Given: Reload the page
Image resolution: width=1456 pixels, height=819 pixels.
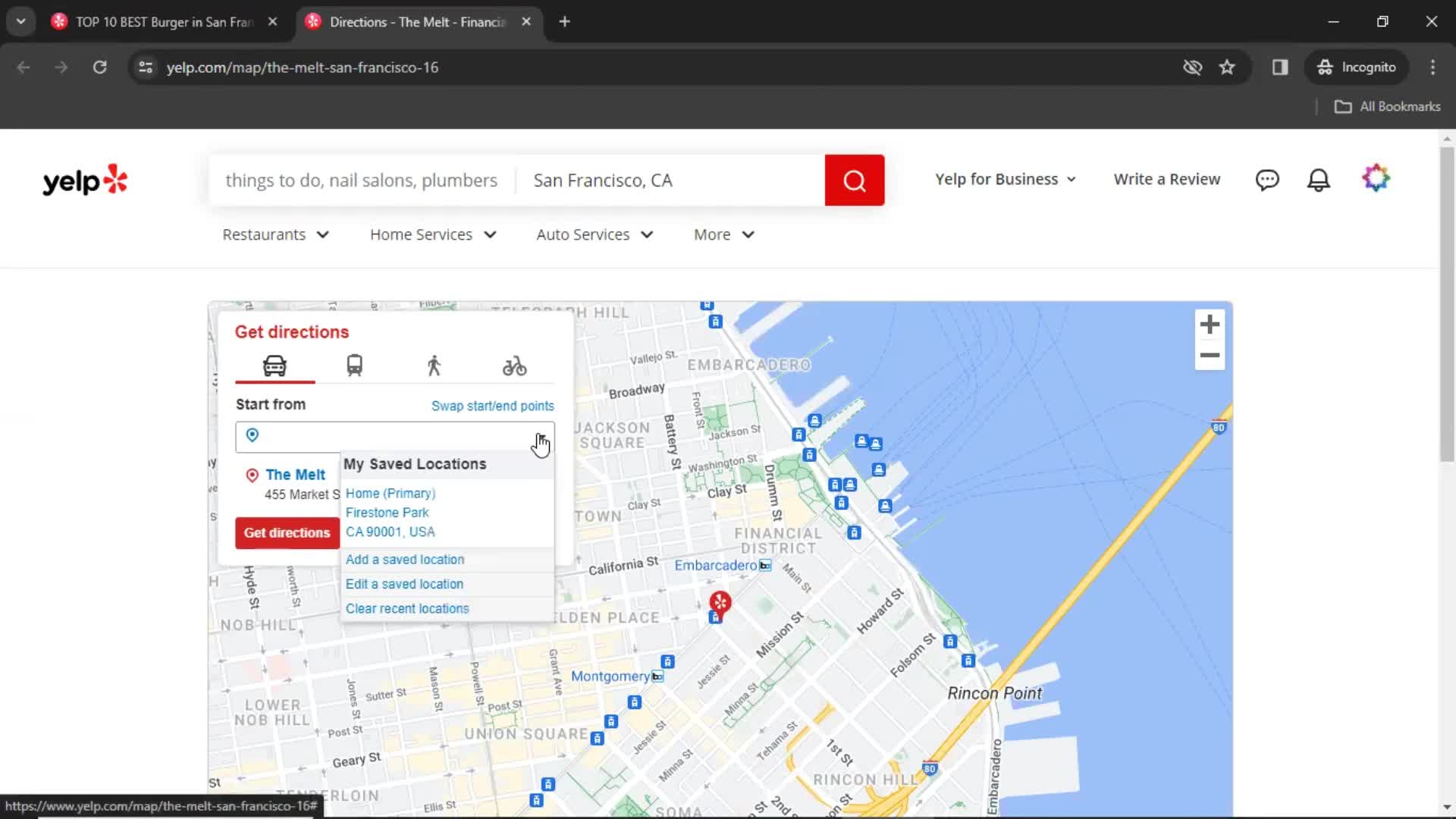Looking at the screenshot, I should click(x=99, y=67).
